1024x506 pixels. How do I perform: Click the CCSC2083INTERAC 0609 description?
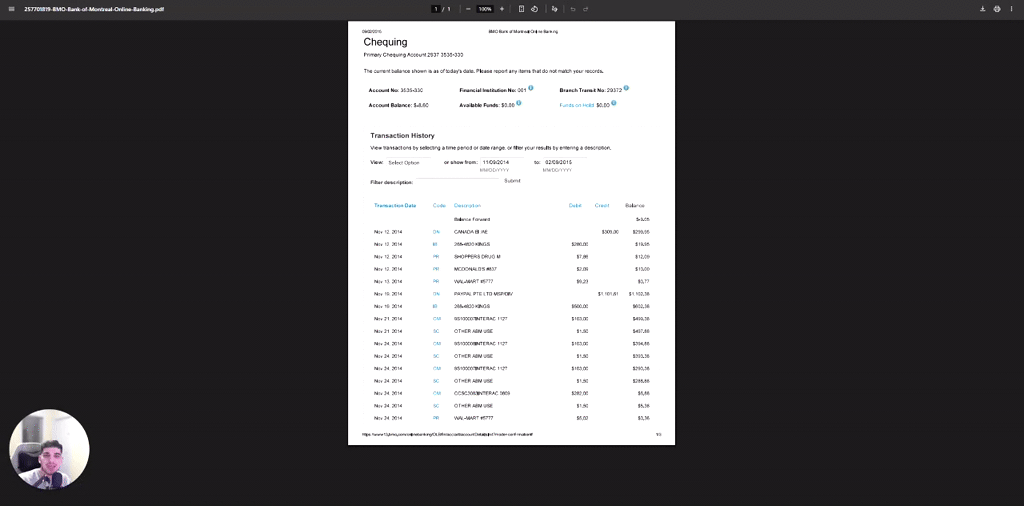point(482,393)
